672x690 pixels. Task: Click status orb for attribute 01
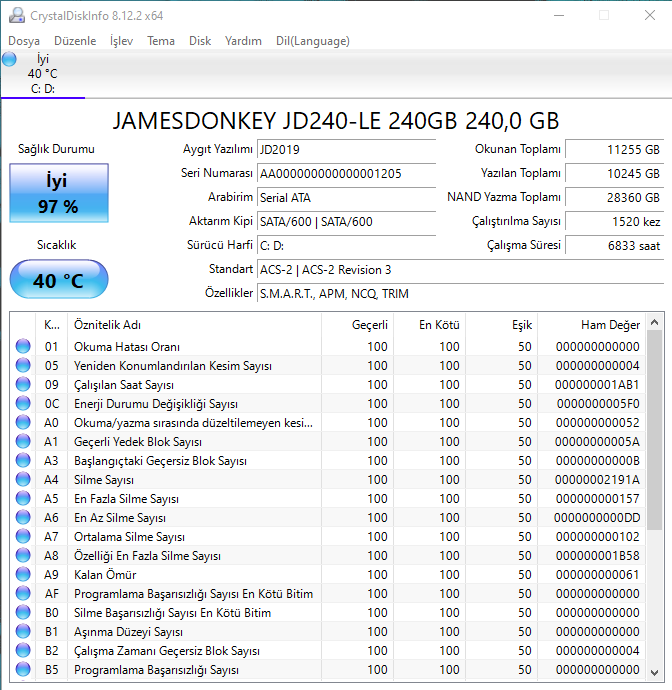(x=23, y=346)
